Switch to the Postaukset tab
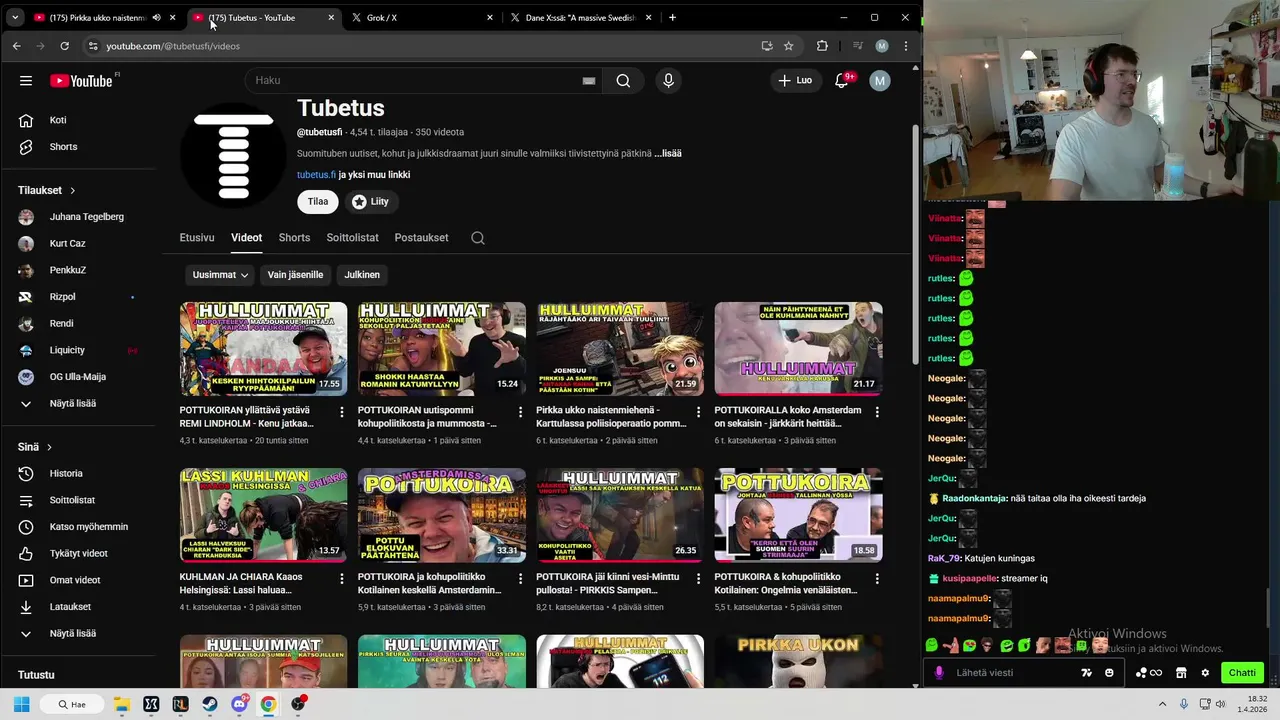The image size is (1280, 720). pos(421,238)
